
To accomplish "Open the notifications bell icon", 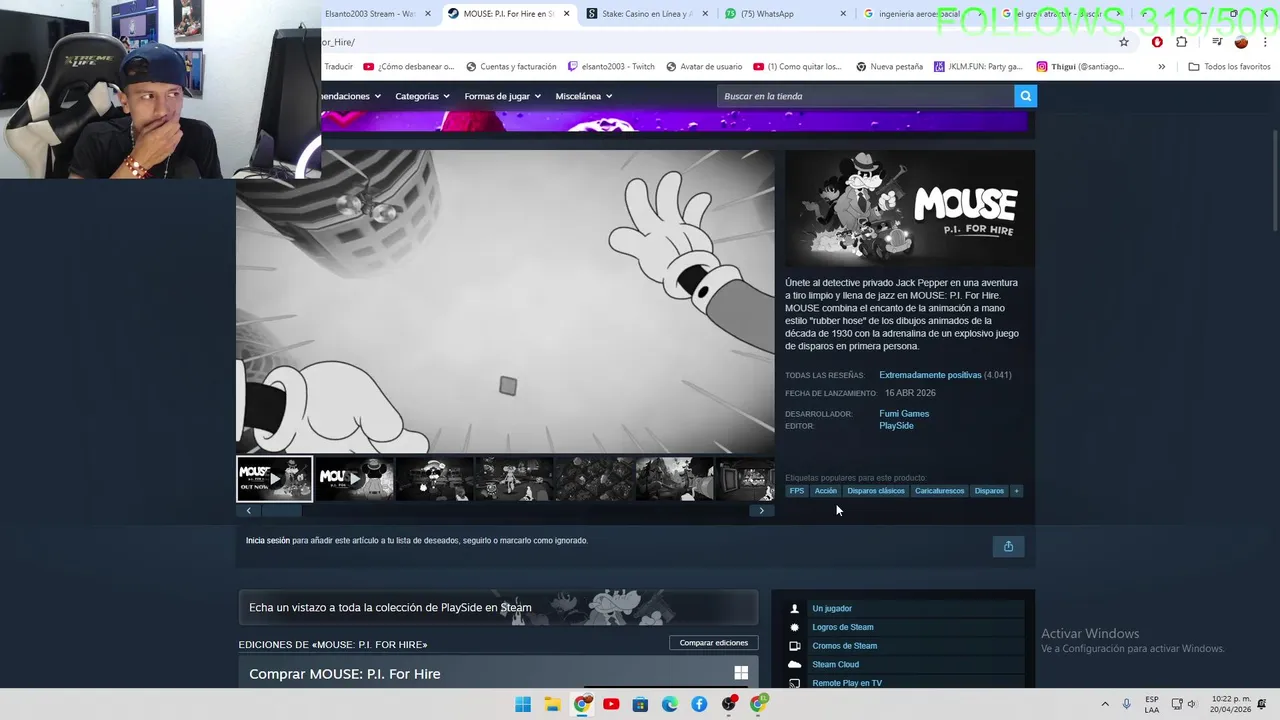I will pos(1262,704).
